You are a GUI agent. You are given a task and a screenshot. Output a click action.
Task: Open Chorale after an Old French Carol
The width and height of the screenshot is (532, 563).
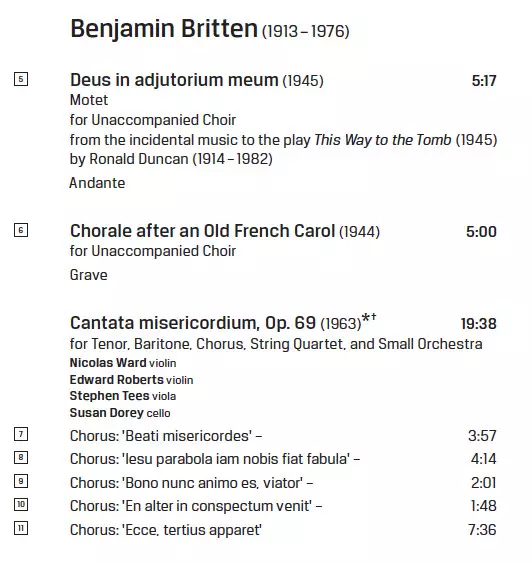pyautogui.click(x=202, y=231)
